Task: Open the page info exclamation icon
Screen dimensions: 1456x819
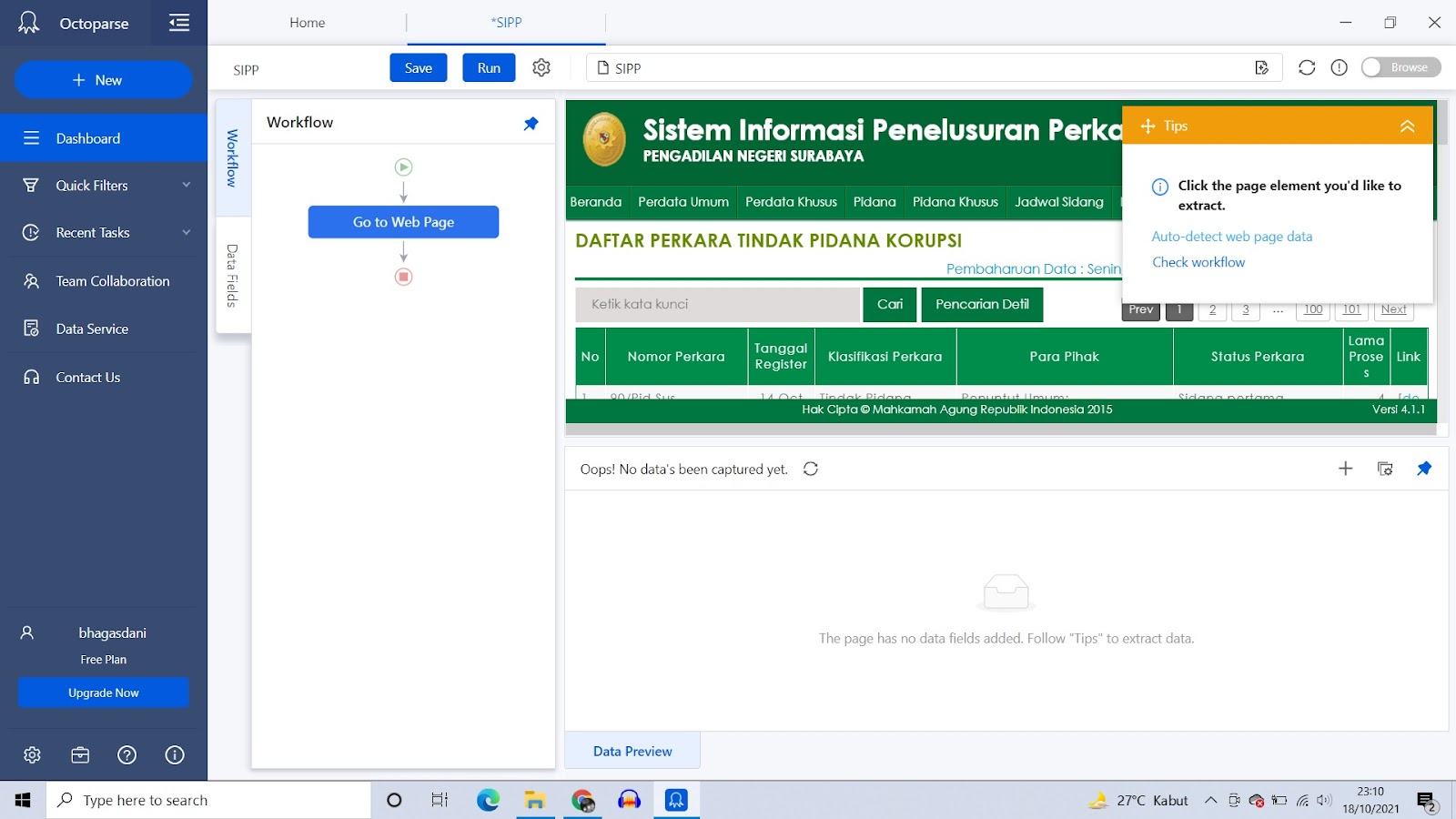Action: (1339, 67)
